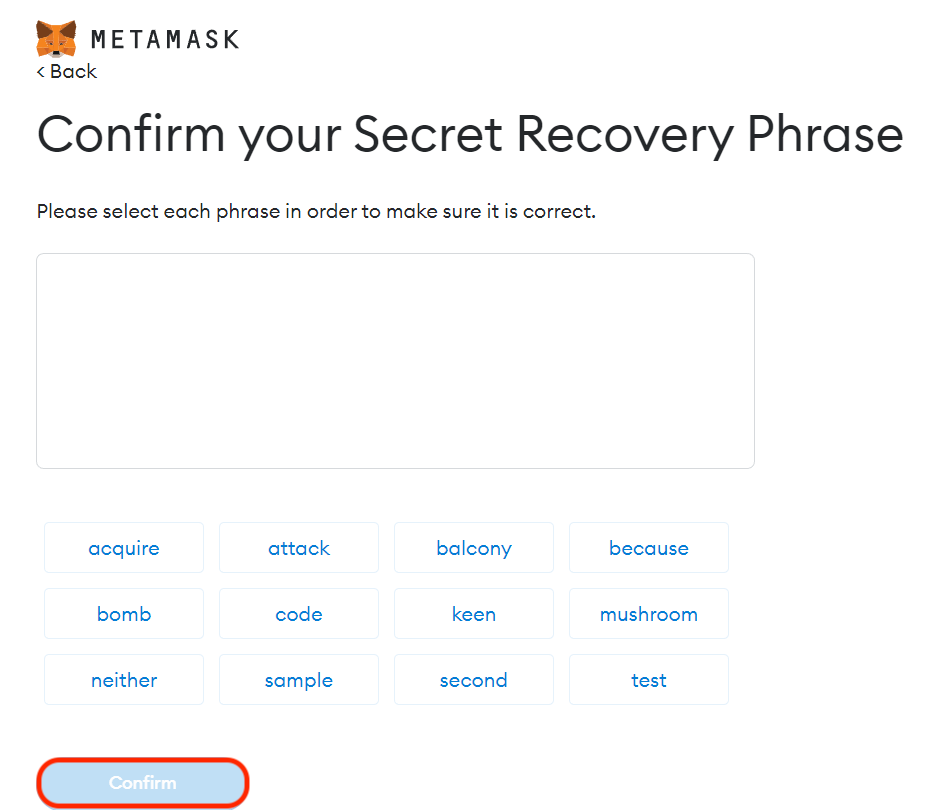Tap the "bomb" word button
Viewport: 937px width, 810px height.
124,614
